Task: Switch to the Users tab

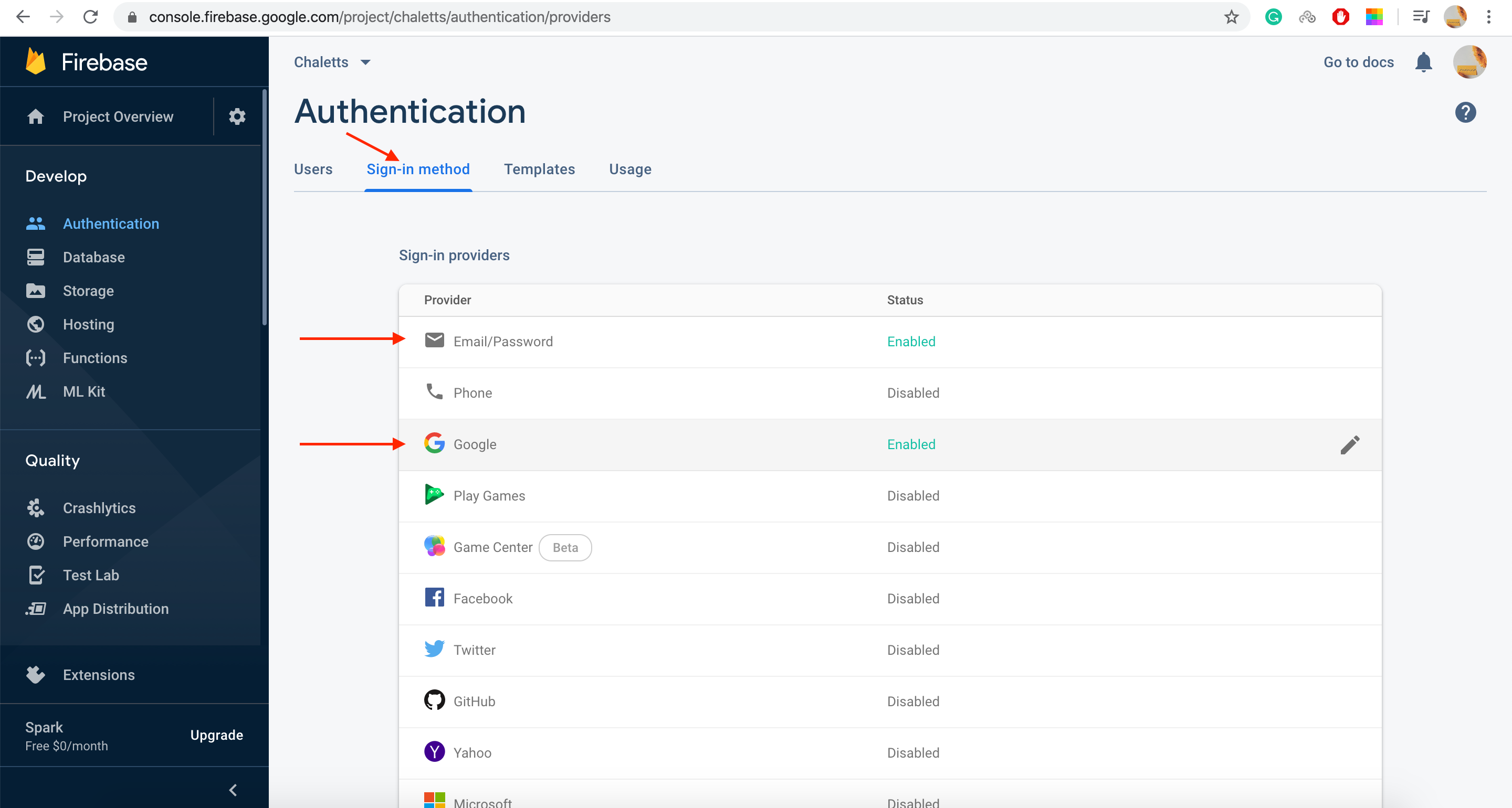Action: pyautogui.click(x=313, y=169)
